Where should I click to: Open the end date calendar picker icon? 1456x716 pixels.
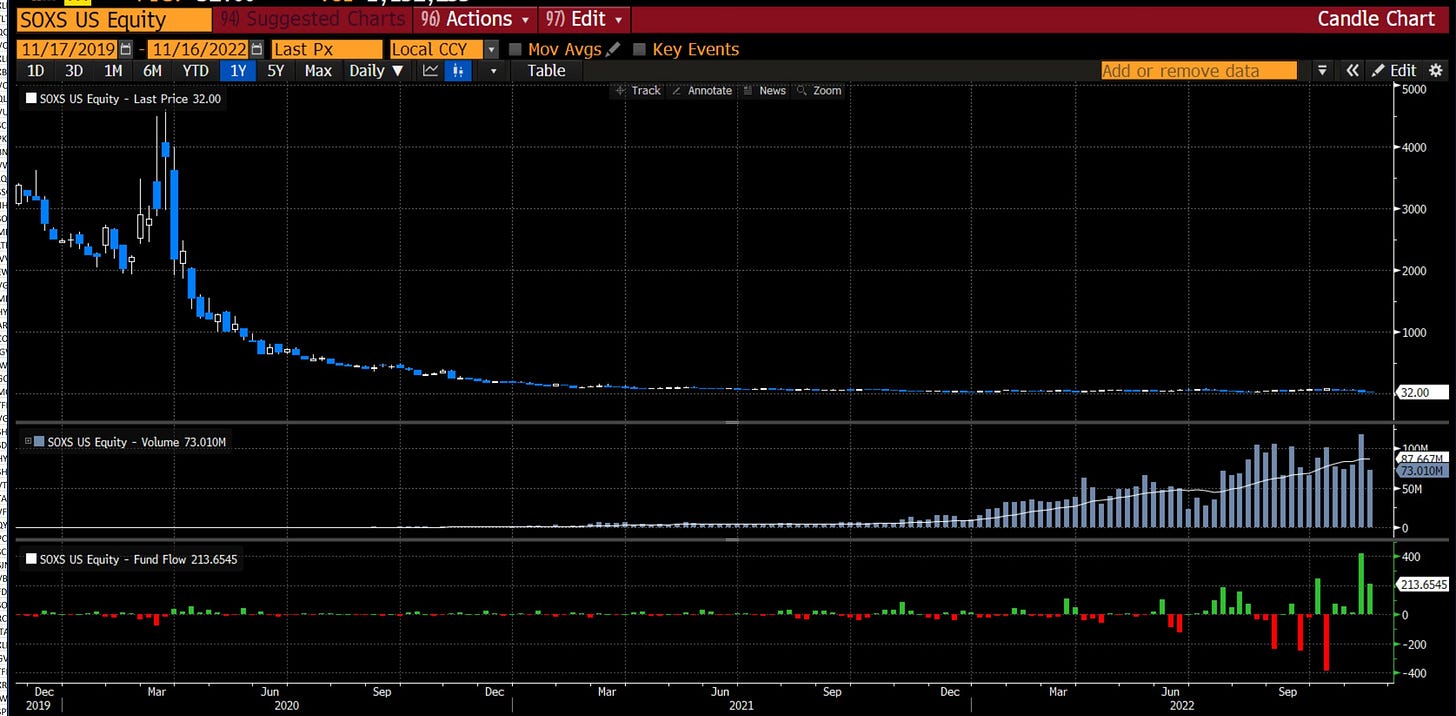[x=257, y=49]
